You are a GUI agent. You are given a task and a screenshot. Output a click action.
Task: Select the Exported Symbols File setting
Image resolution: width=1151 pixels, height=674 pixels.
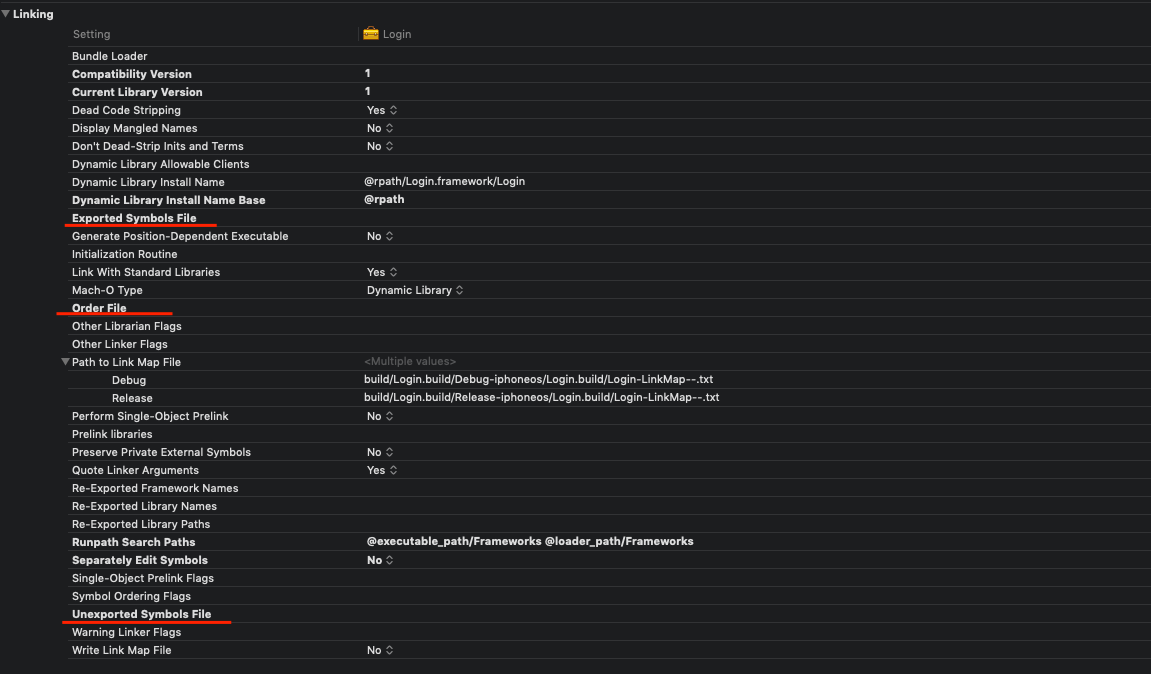pyautogui.click(x=134, y=218)
